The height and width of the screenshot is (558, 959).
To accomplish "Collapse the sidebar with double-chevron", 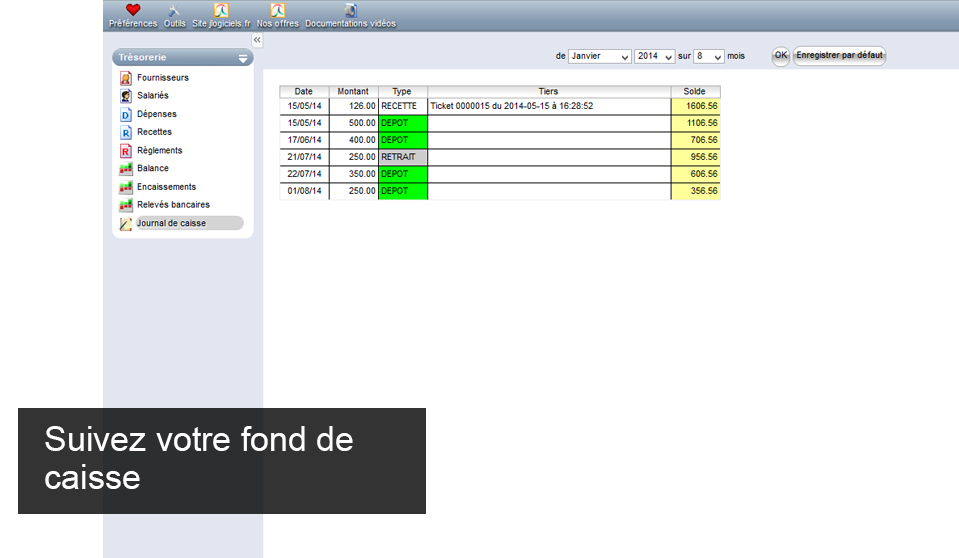I will (x=257, y=40).
